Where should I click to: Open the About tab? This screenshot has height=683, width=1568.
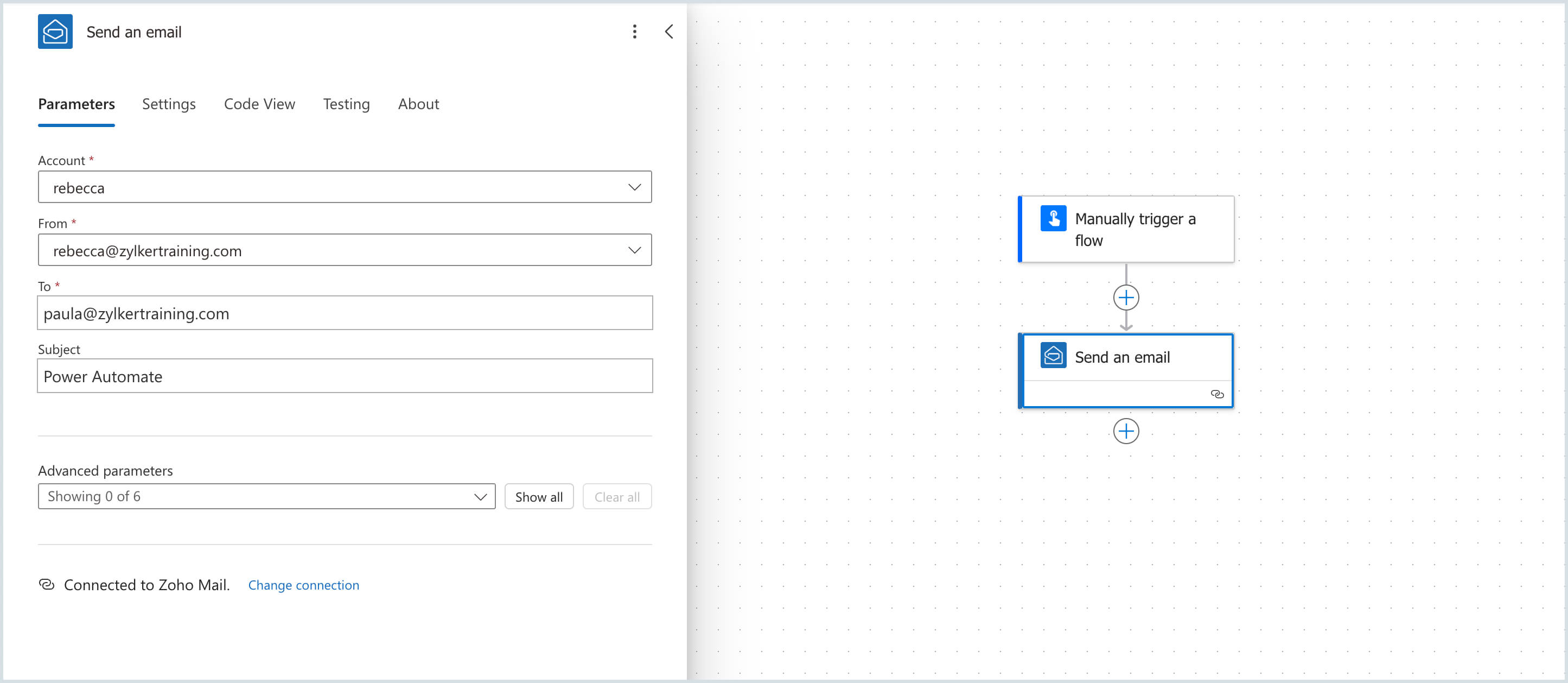pos(418,104)
